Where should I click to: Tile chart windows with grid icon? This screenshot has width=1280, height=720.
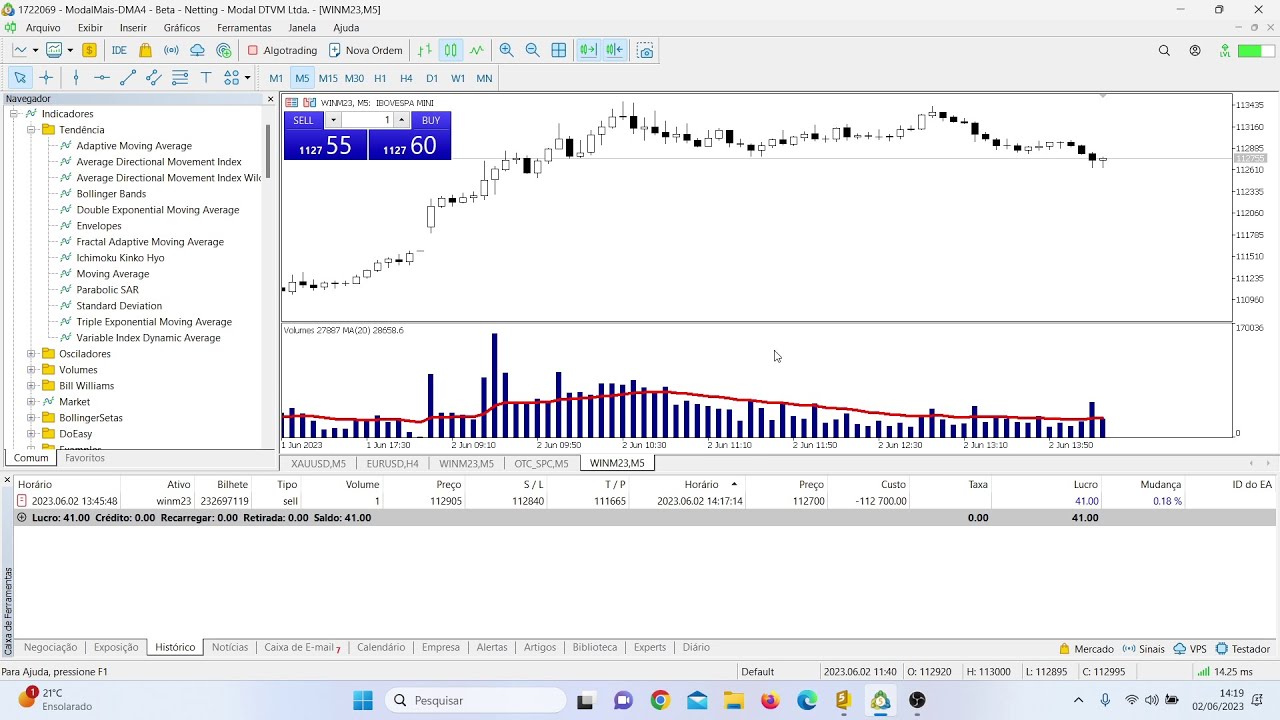pyautogui.click(x=559, y=50)
